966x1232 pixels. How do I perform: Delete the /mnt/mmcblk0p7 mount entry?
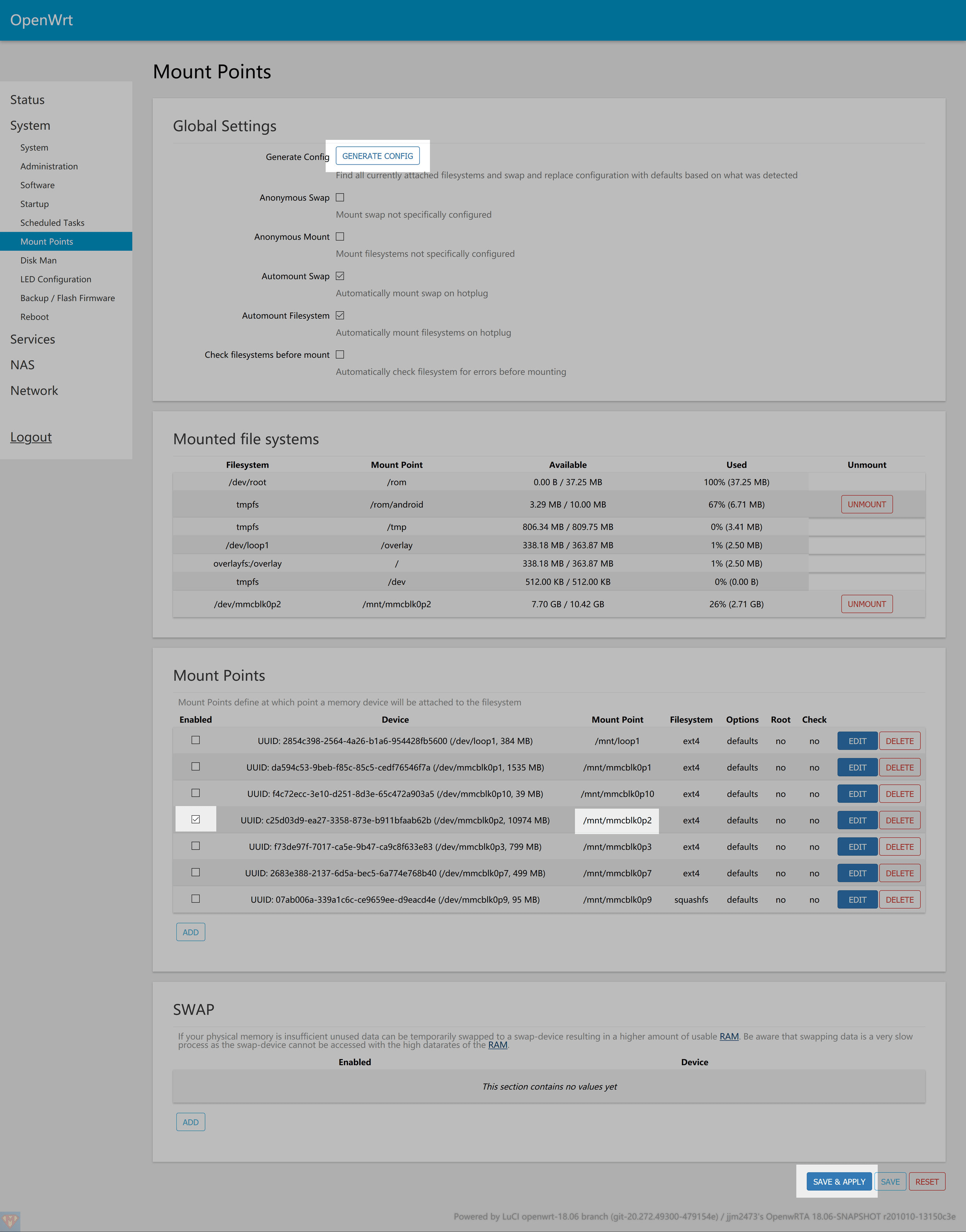click(899, 873)
